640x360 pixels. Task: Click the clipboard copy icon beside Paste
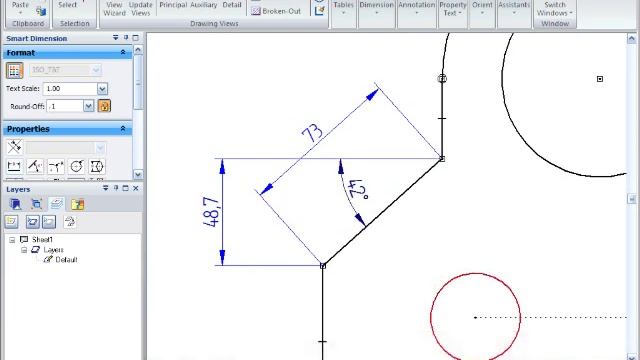[41, 11]
